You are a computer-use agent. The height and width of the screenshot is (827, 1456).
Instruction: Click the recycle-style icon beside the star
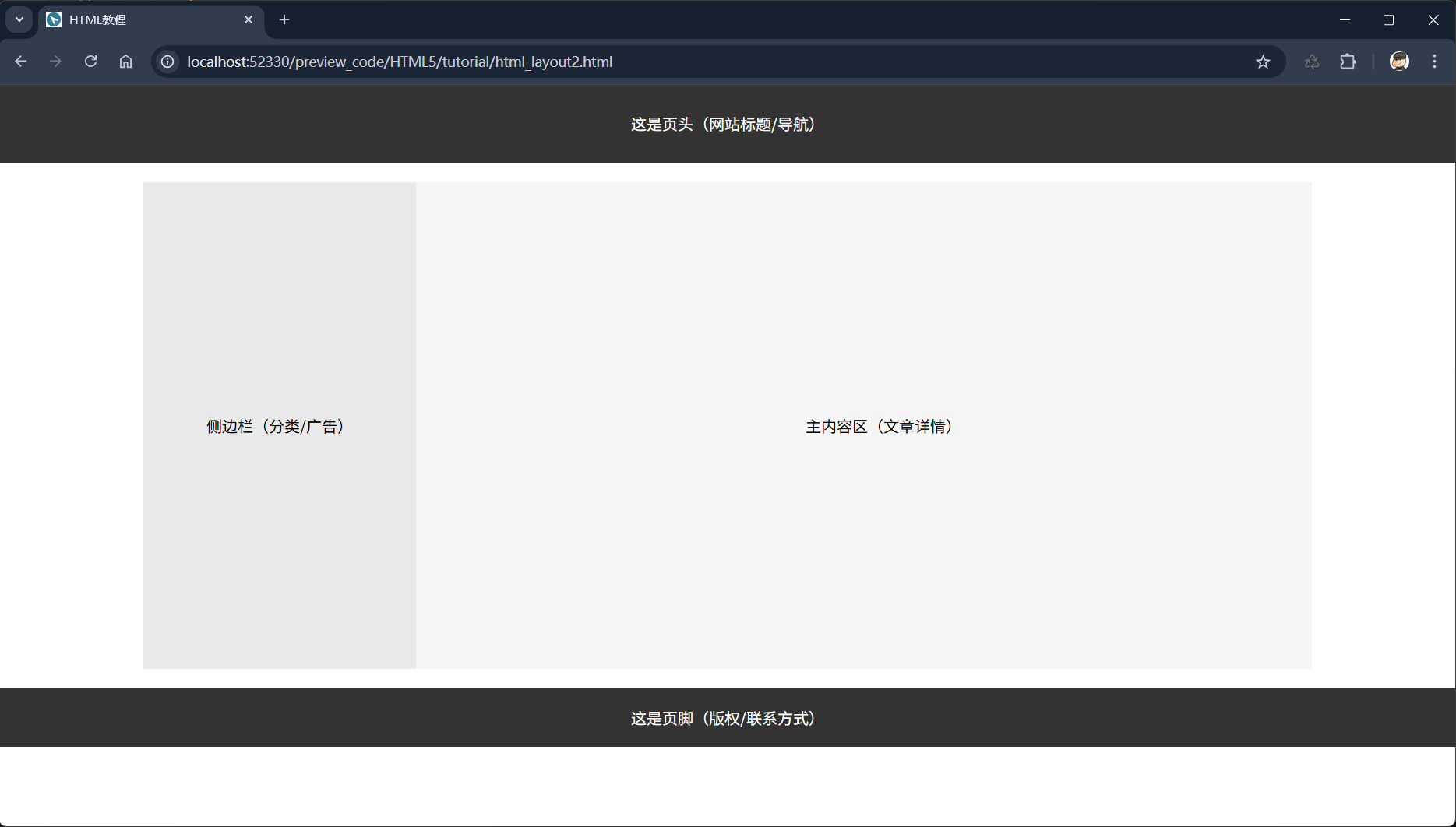click(1312, 62)
